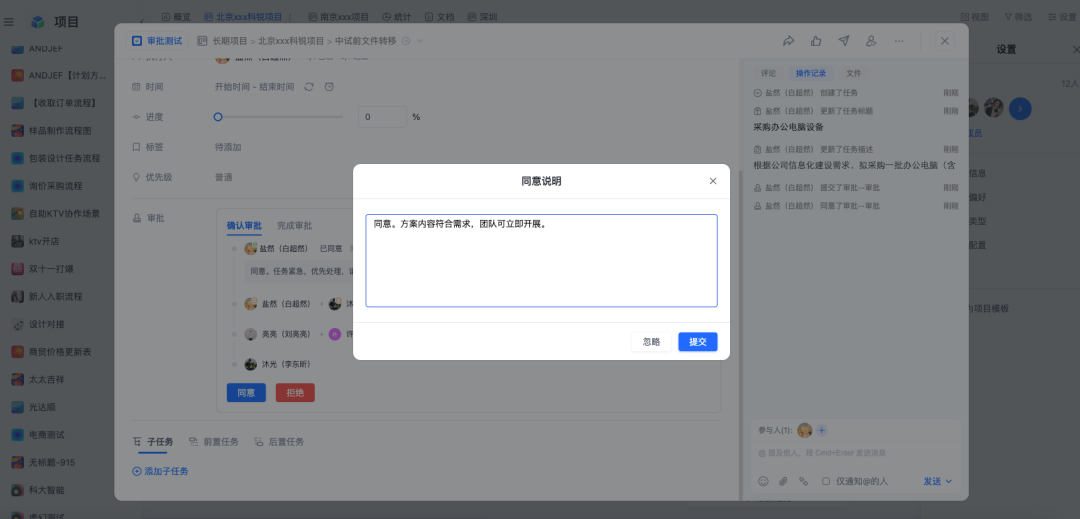Screen dimensions: 1080x519
Task: Click the 电商测试 project icon
Action: click(18, 435)
